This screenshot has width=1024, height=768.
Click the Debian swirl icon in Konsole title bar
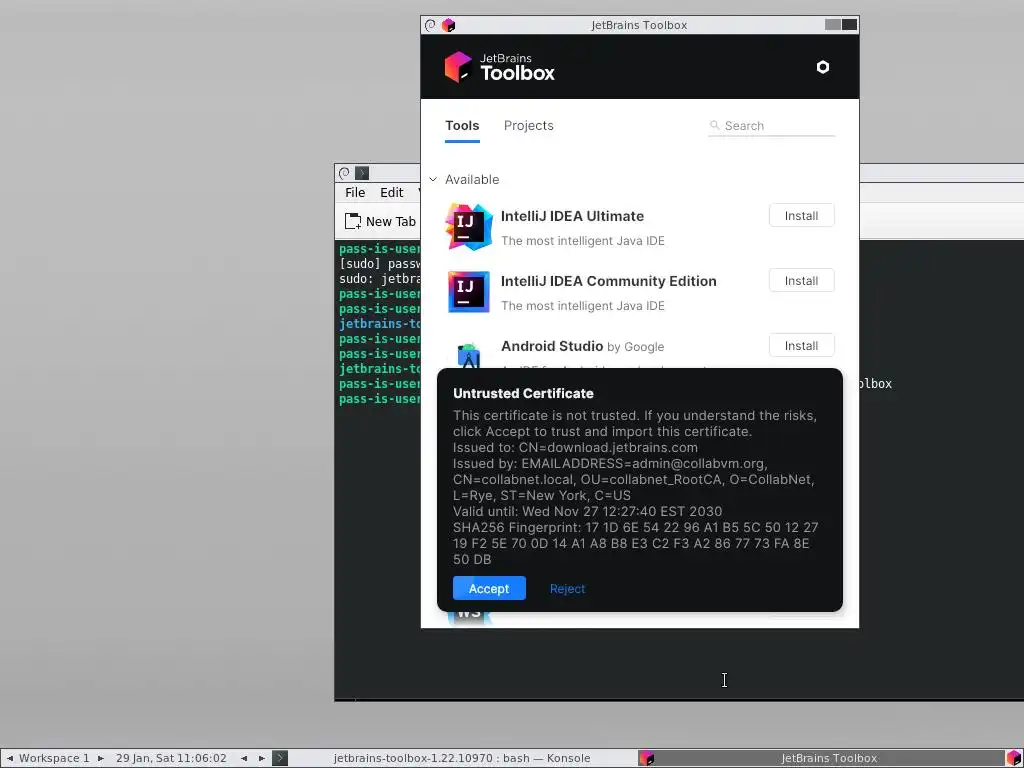[344, 173]
